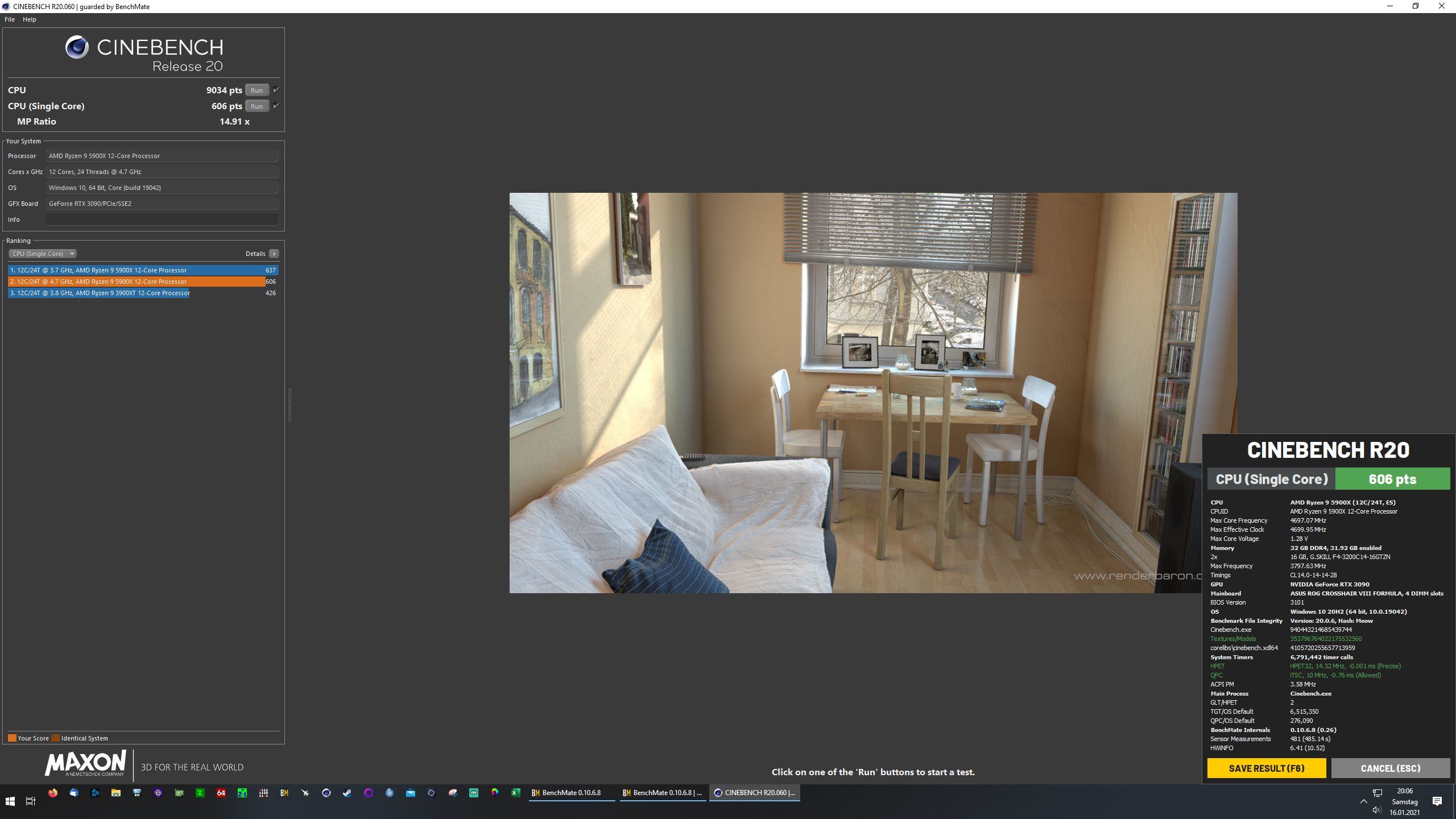This screenshot has height=819, width=1456.
Task: Switch to the CINEBENCH R20.060 taskbar window
Action: pos(755,793)
